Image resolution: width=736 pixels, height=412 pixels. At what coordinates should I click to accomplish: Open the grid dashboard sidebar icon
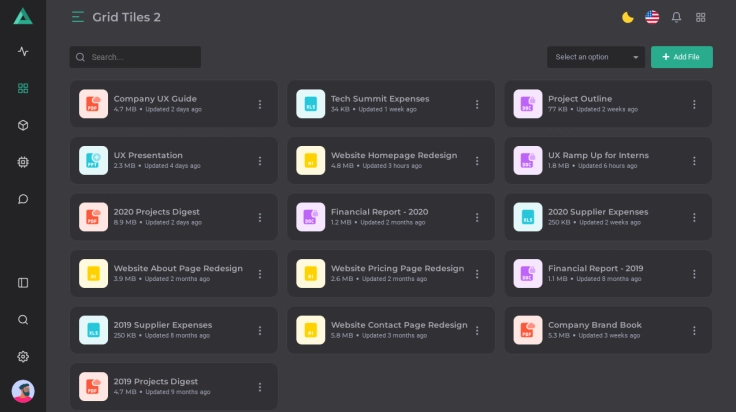[x=23, y=88]
